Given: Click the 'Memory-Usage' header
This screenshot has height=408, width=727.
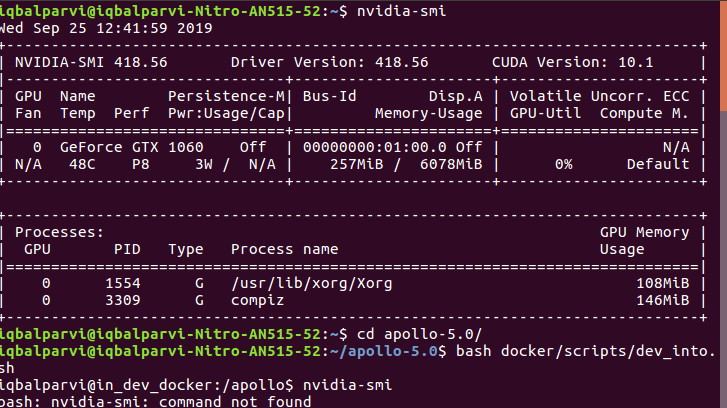Looking at the screenshot, I should pyautogui.click(x=428, y=113).
